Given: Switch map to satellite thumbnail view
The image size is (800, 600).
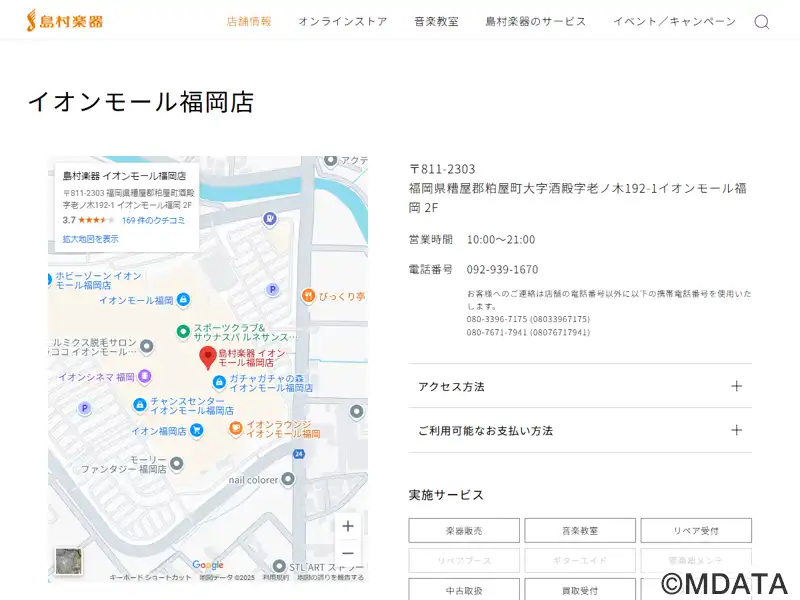Looking at the screenshot, I should point(69,561).
